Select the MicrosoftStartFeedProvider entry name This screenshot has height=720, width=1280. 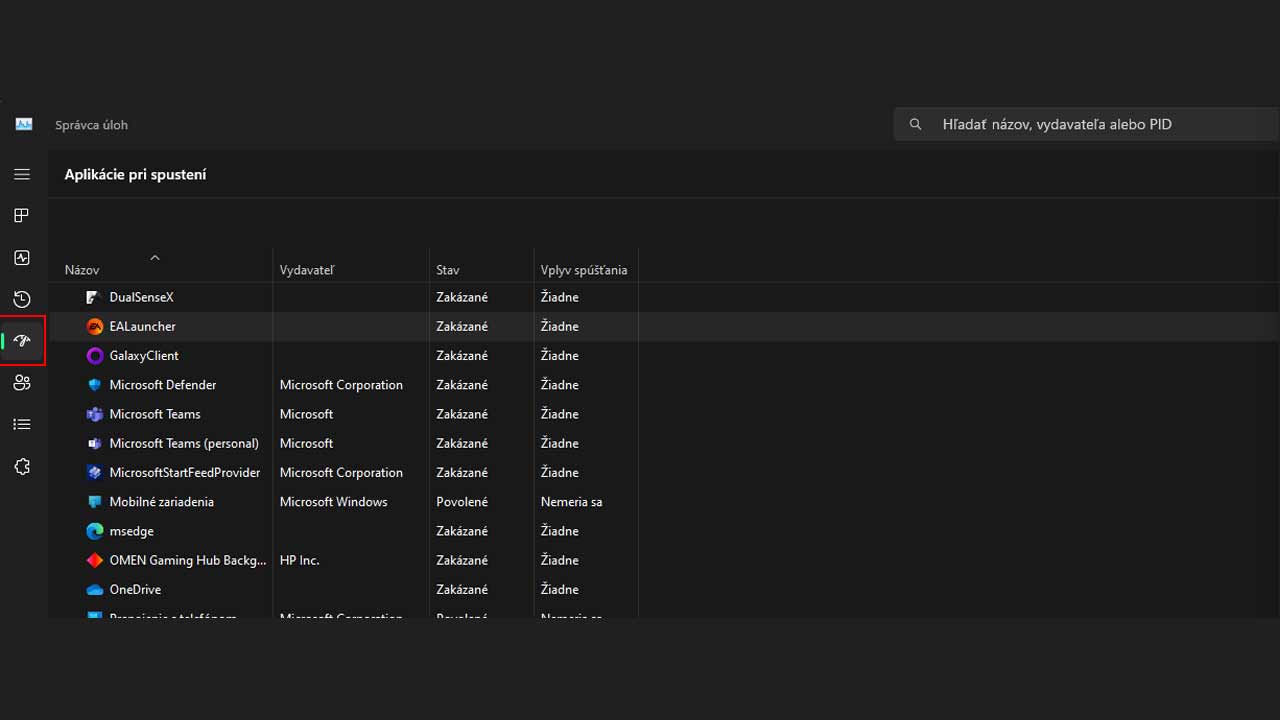click(x=185, y=472)
